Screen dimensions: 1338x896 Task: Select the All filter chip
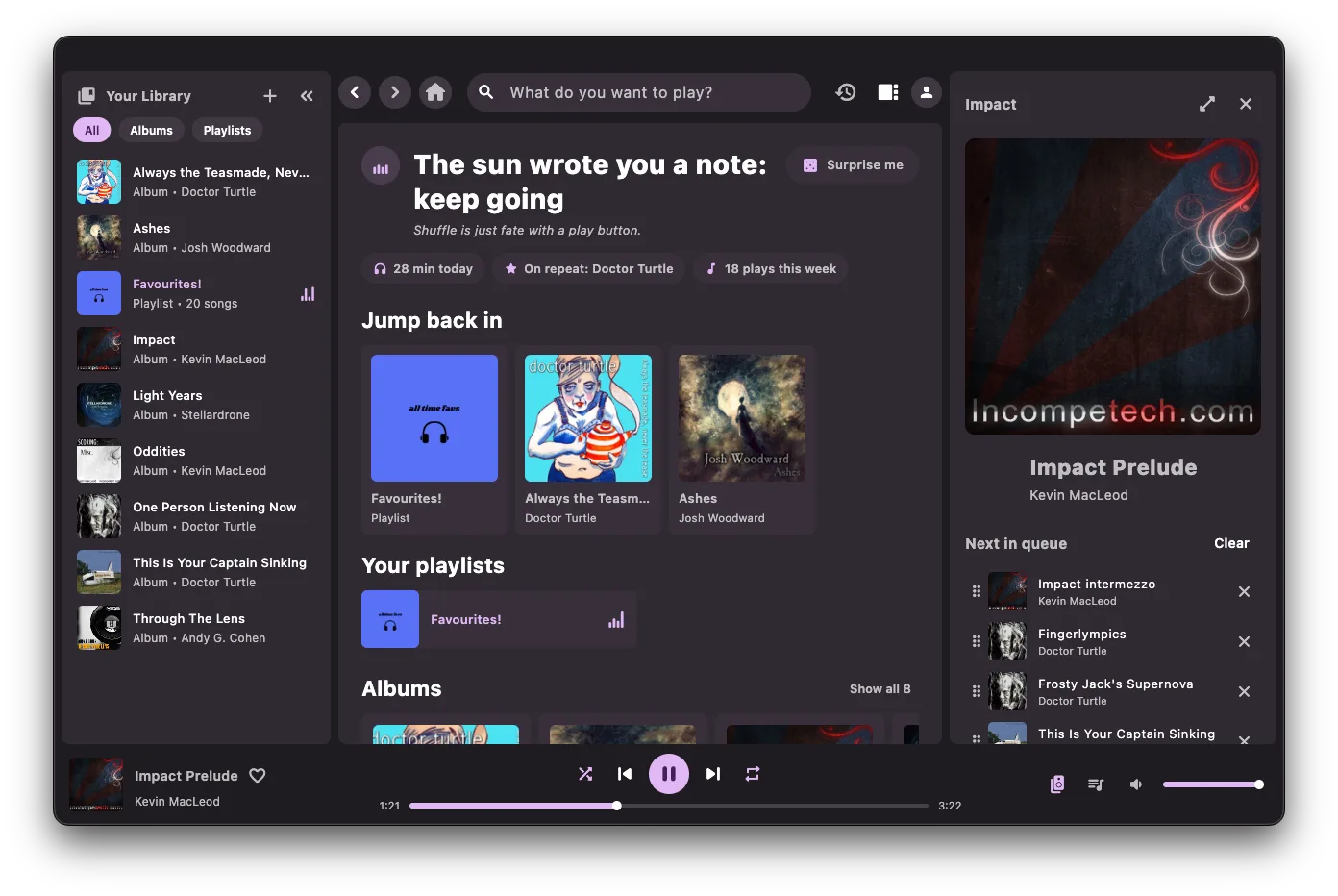click(92, 131)
